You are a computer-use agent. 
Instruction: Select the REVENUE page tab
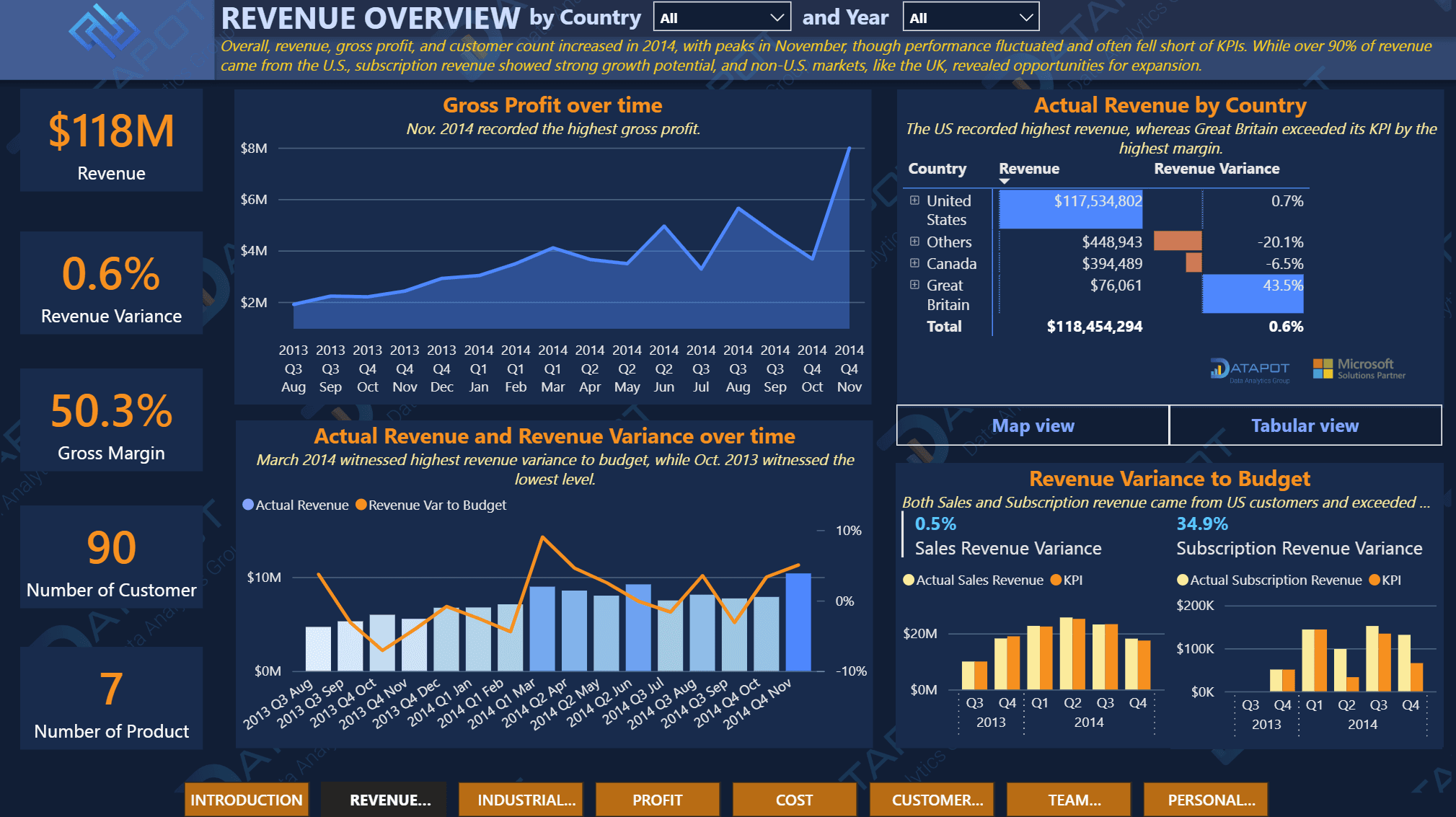[384, 800]
